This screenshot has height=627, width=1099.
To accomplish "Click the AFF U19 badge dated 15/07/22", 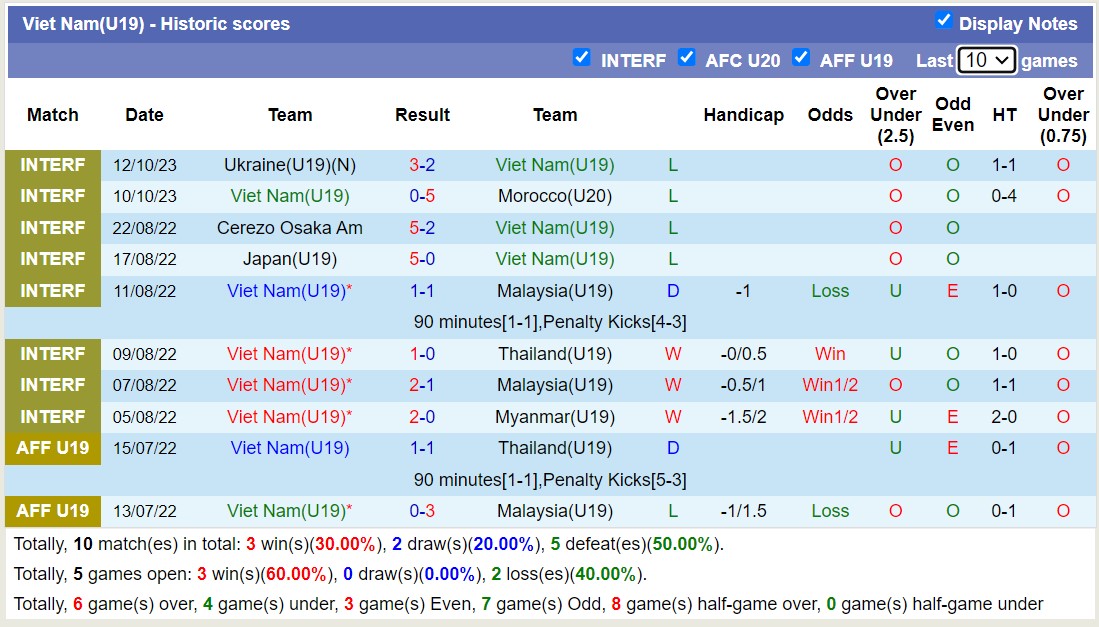I will pyautogui.click(x=52, y=448).
